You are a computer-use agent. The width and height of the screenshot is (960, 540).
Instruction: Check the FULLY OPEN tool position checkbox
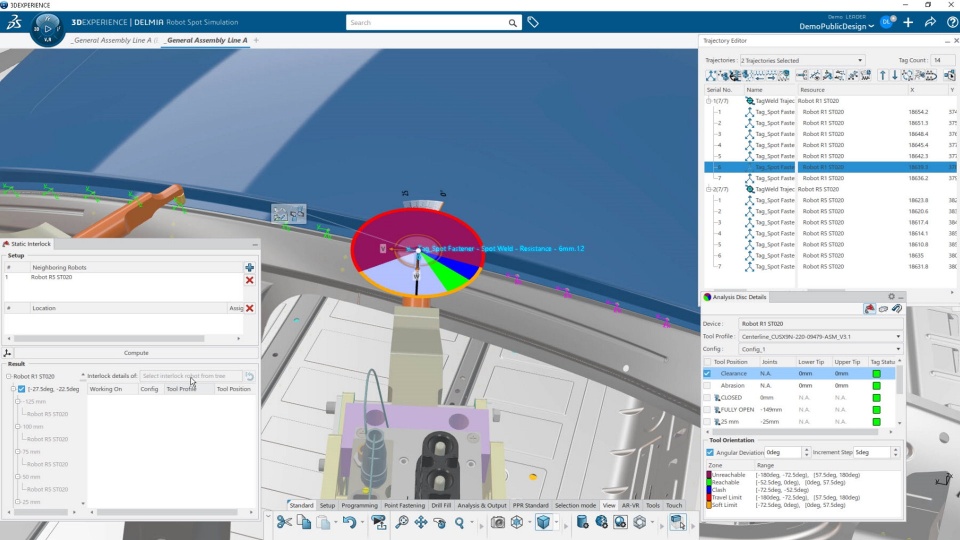click(707, 410)
